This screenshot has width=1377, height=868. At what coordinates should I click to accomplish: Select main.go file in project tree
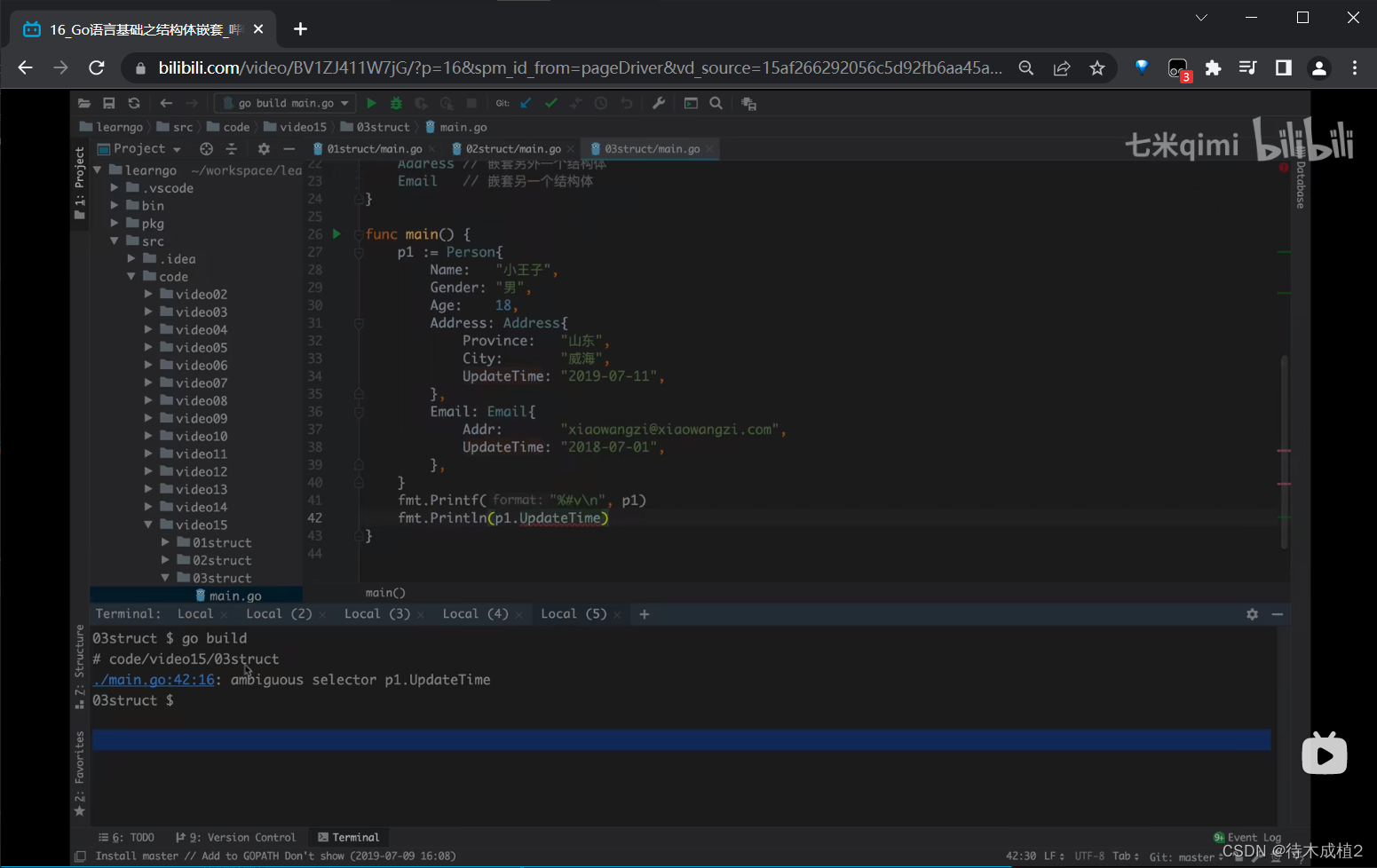pos(228,596)
